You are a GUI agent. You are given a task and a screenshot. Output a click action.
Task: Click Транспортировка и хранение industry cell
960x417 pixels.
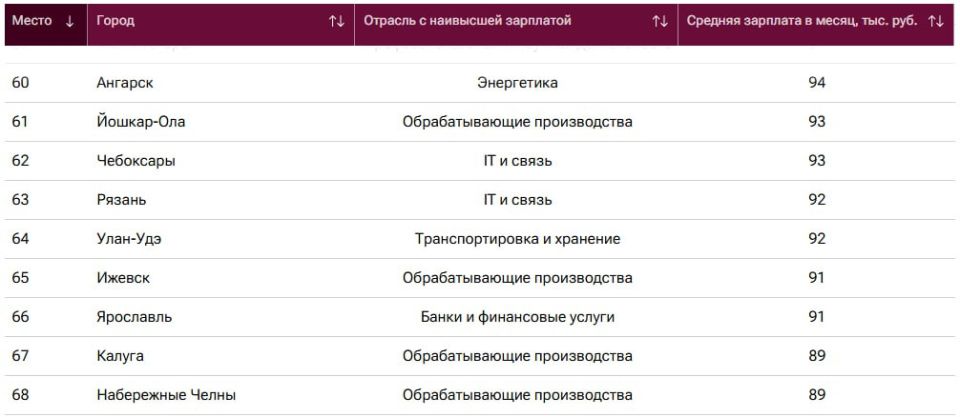[517, 239]
